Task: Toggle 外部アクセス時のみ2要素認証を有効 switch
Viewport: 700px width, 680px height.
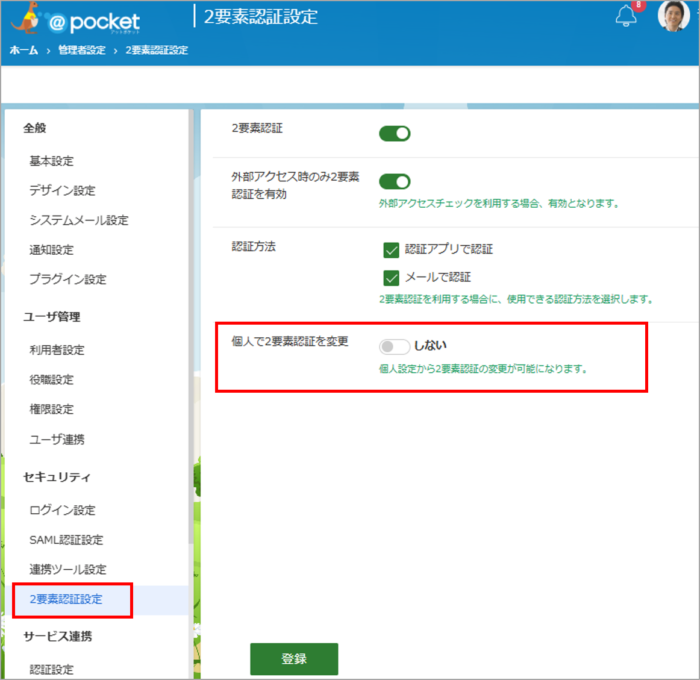Action: coord(395,181)
